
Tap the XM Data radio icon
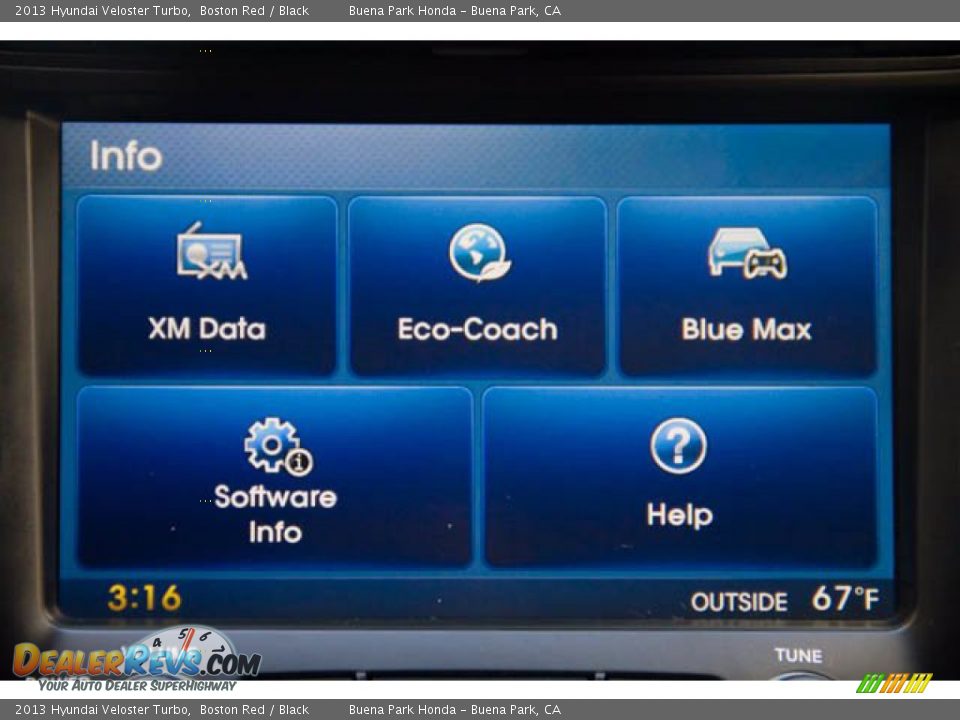tap(210, 253)
